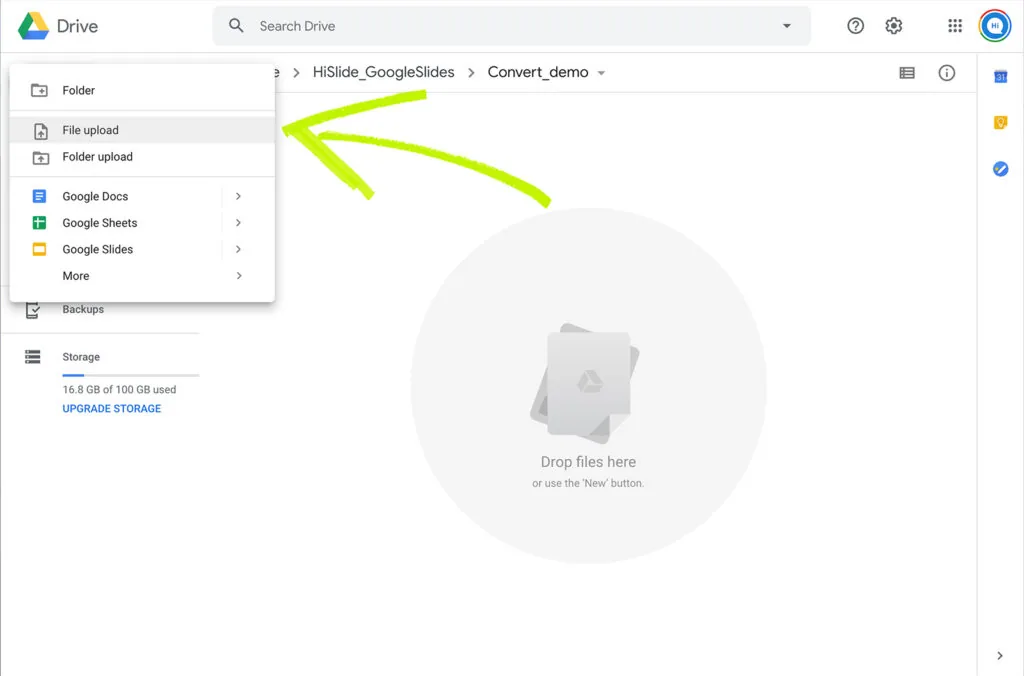Viewport: 1024px width, 676px height.
Task: Show details info icon
Action: (x=946, y=72)
